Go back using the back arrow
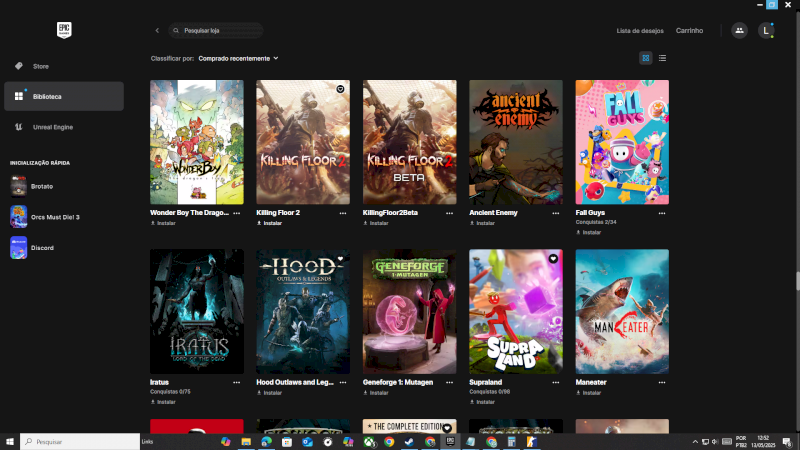Screen dimensions: 800x450 point(157,31)
